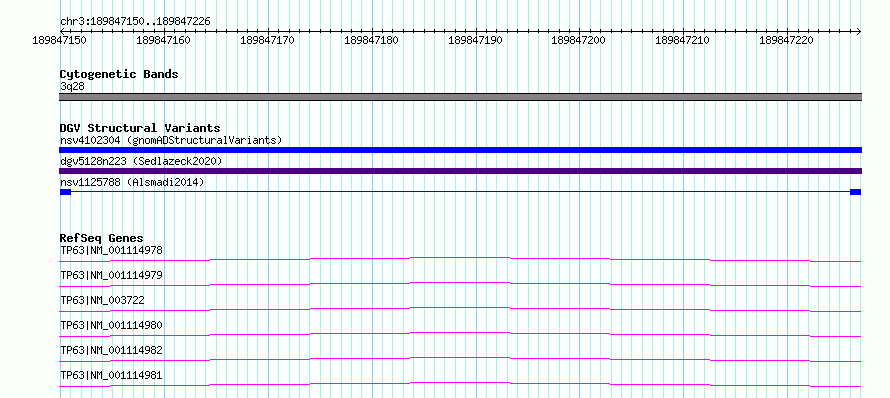Click the blue nsv4102304 variant bar
The height and width of the screenshot is (398, 890).
tap(460, 150)
